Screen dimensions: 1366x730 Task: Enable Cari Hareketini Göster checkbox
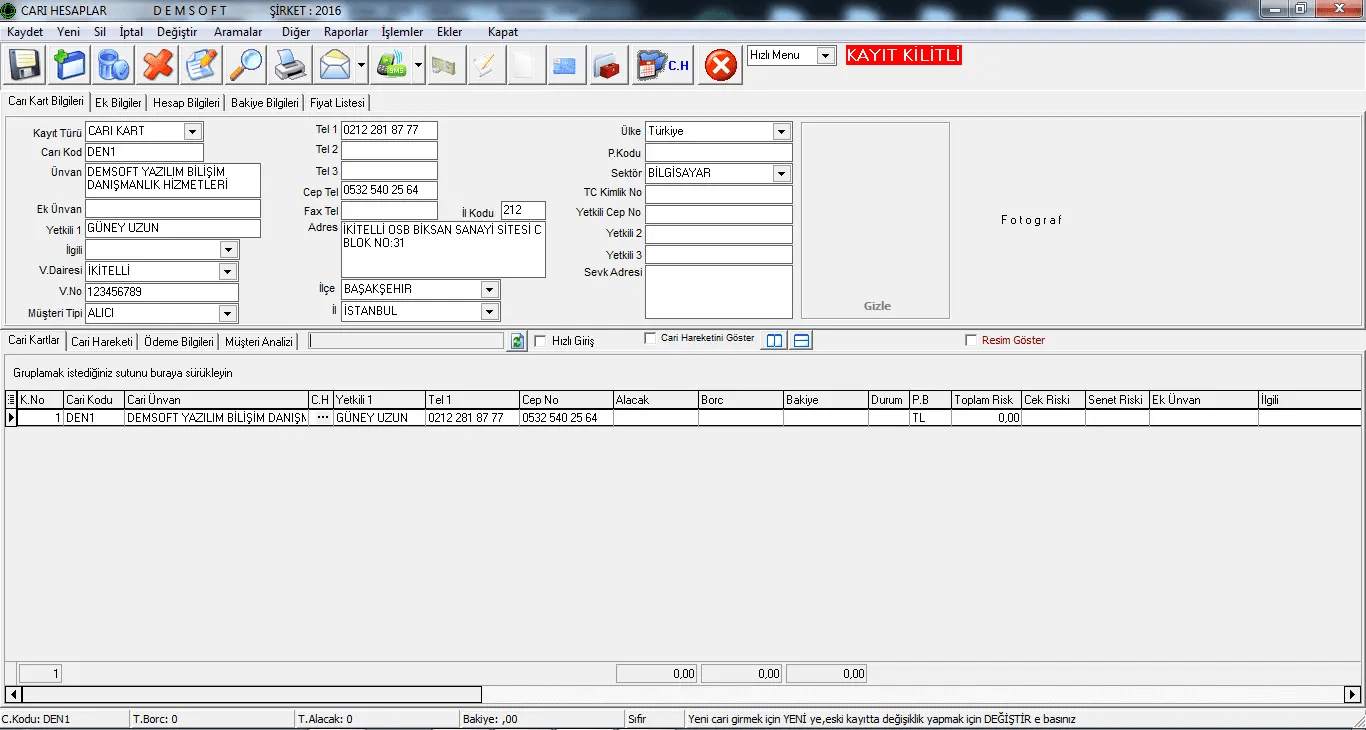(x=650, y=338)
